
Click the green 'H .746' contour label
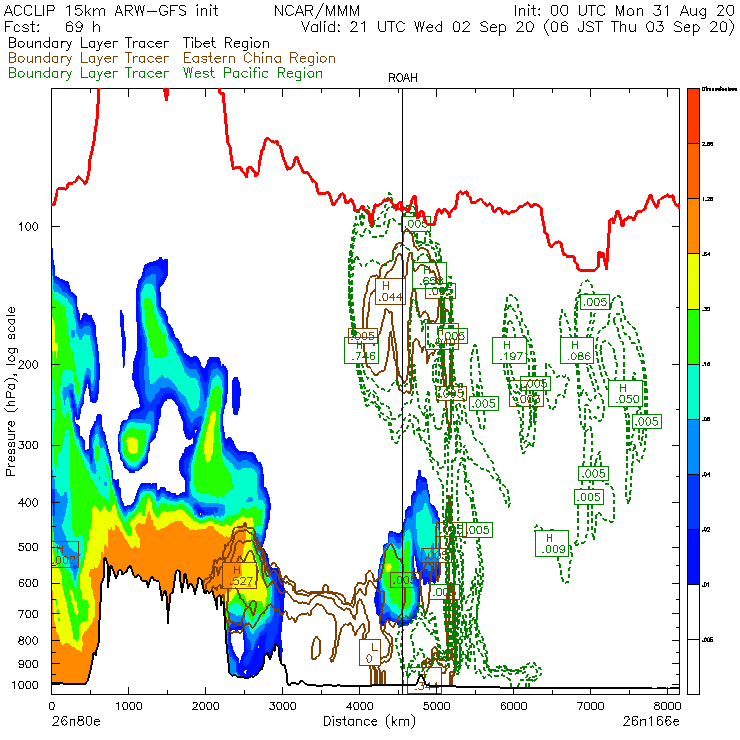pyautogui.click(x=362, y=351)
